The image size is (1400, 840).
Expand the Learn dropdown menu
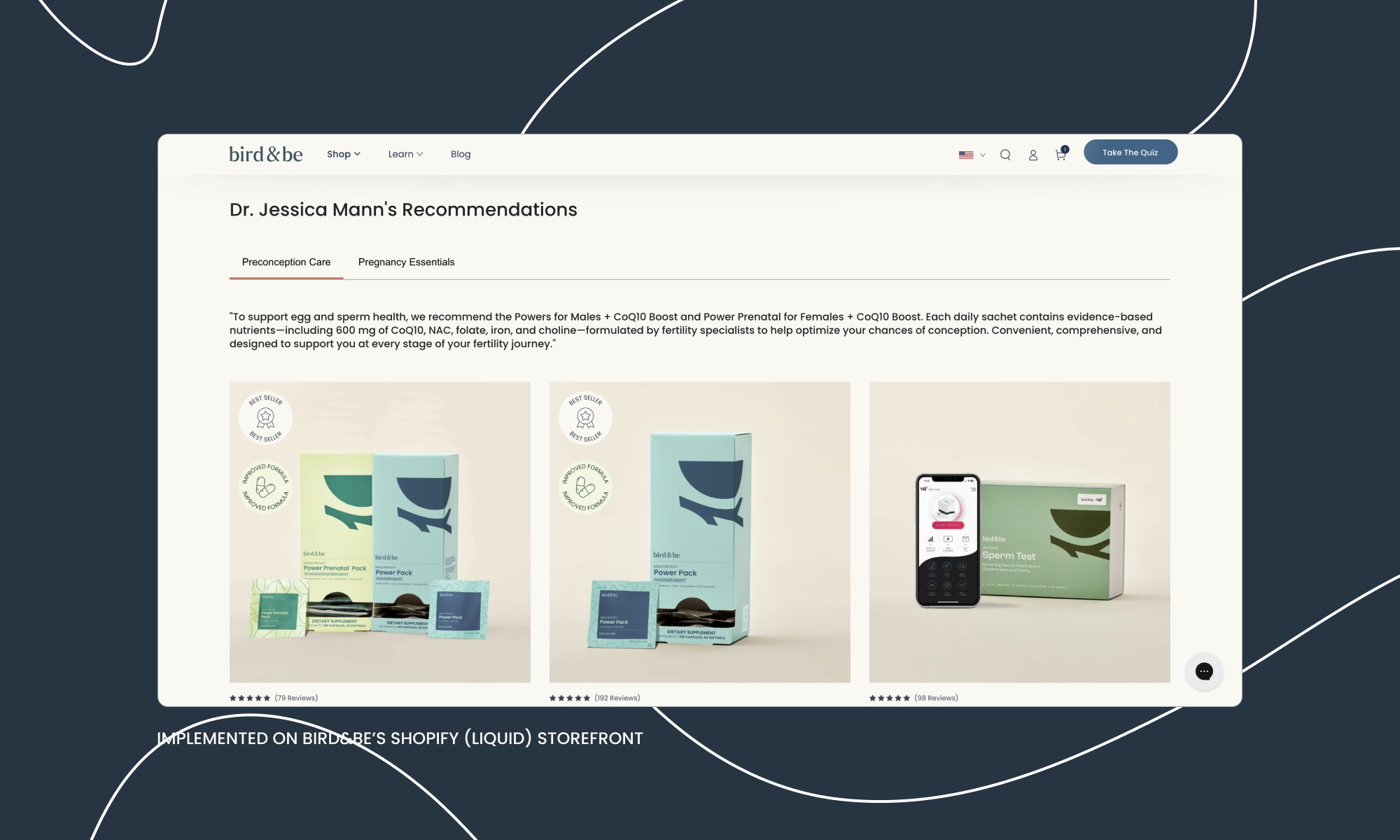click(x=405, y=154)
